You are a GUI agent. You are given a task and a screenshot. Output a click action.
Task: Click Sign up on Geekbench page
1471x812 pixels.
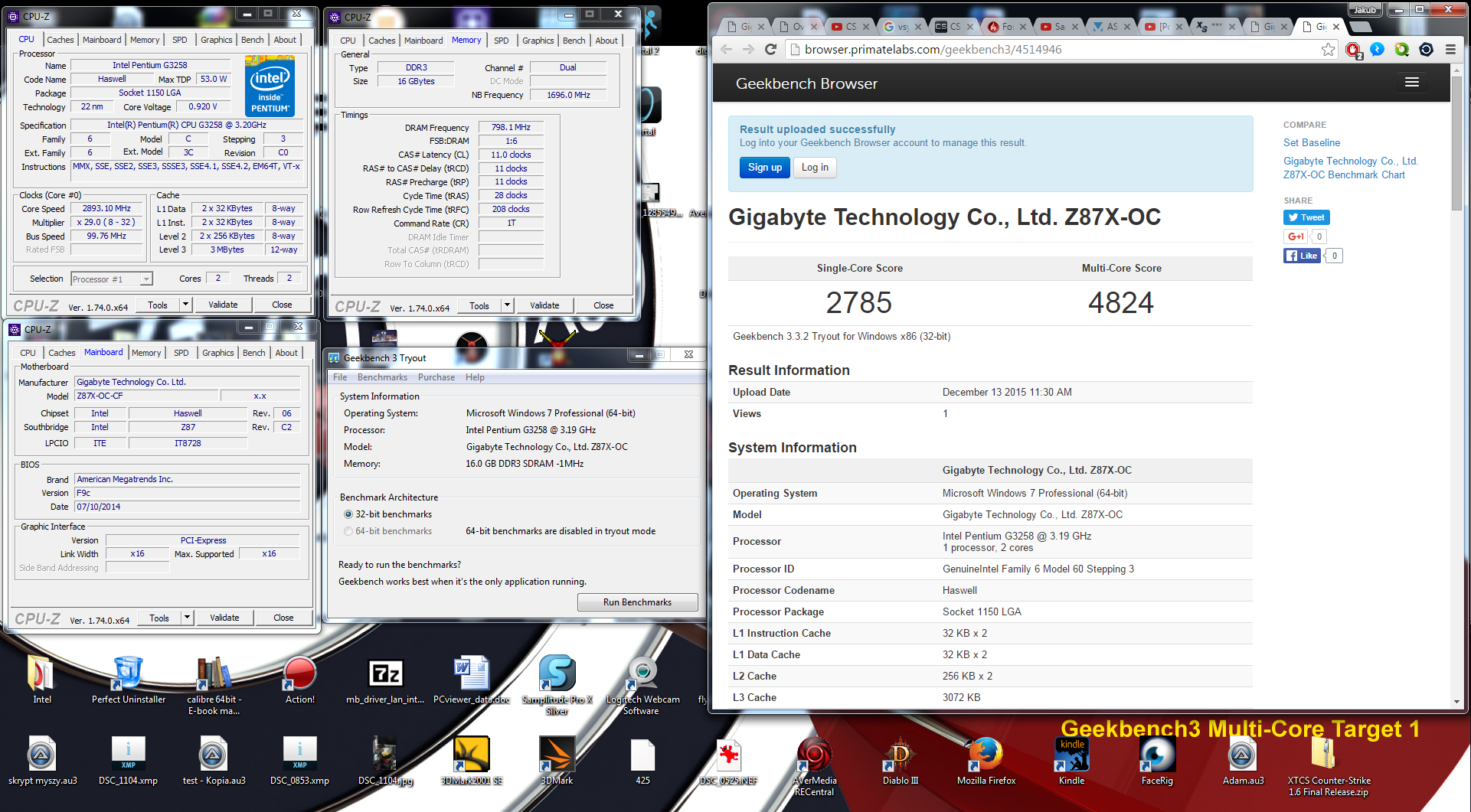click(765, 168)
